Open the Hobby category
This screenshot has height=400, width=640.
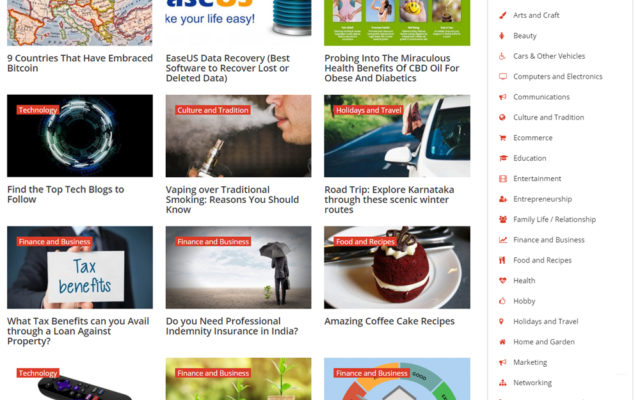(524, 301)
